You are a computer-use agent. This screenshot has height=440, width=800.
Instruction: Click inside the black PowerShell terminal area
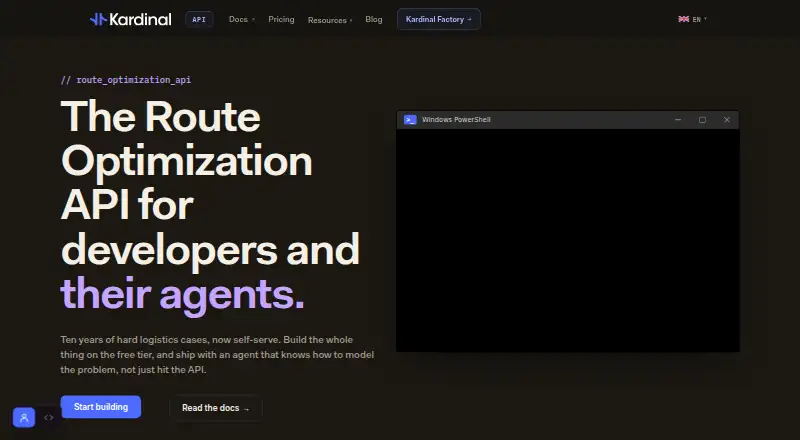click(x=568, y=240)
